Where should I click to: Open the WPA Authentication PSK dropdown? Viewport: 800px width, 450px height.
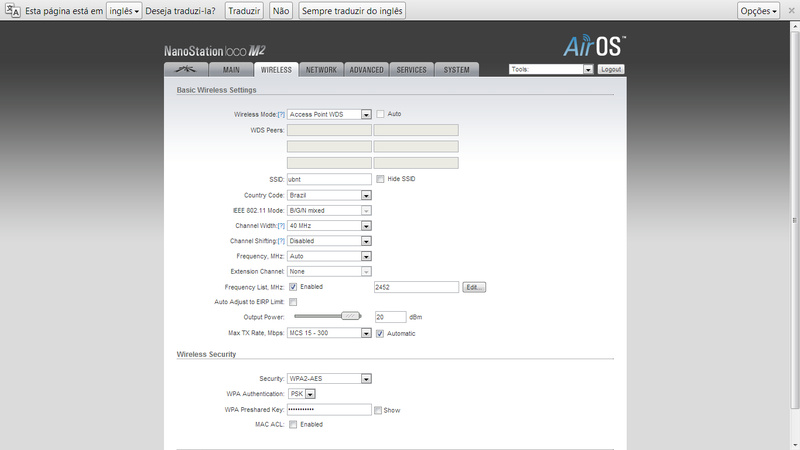tap(302, 394)
